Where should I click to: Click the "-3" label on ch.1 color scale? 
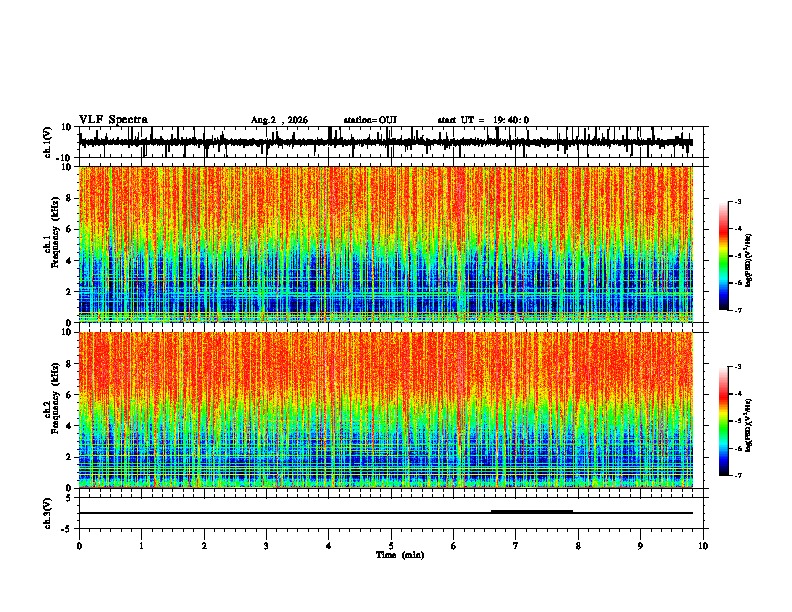coord(737,201)
